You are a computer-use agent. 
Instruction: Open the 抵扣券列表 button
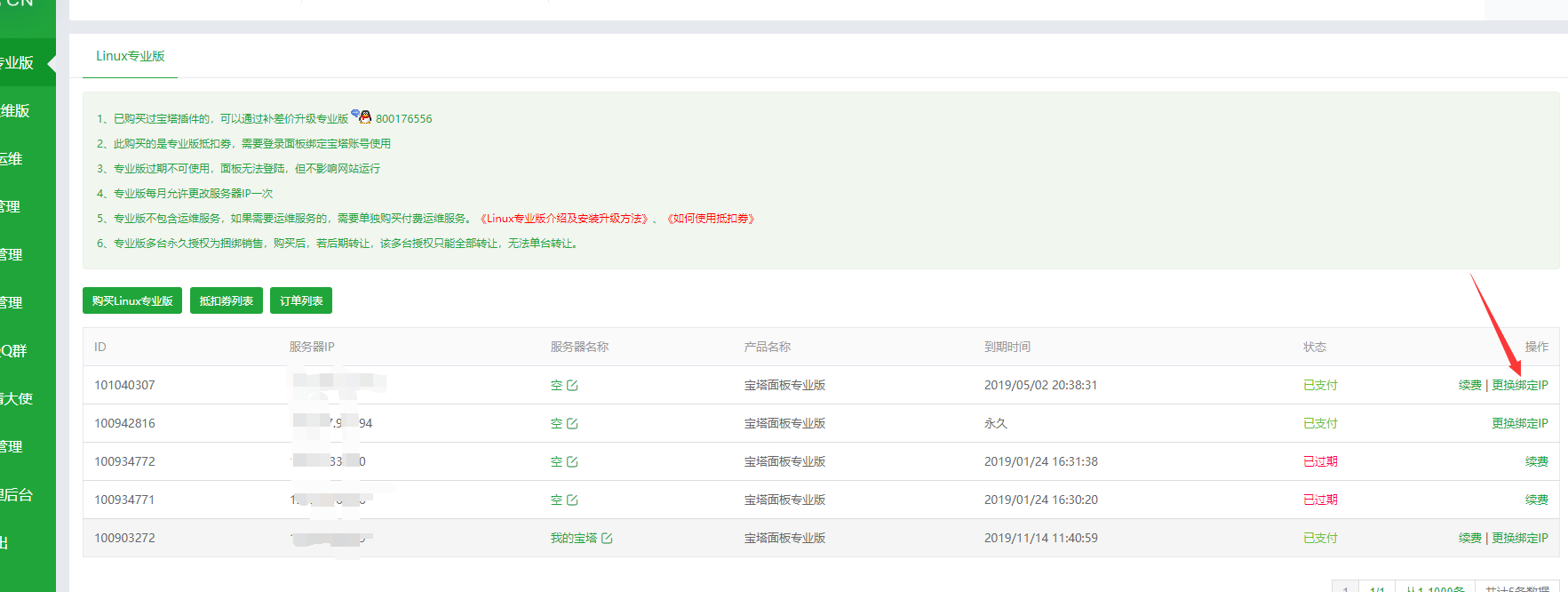227,300
